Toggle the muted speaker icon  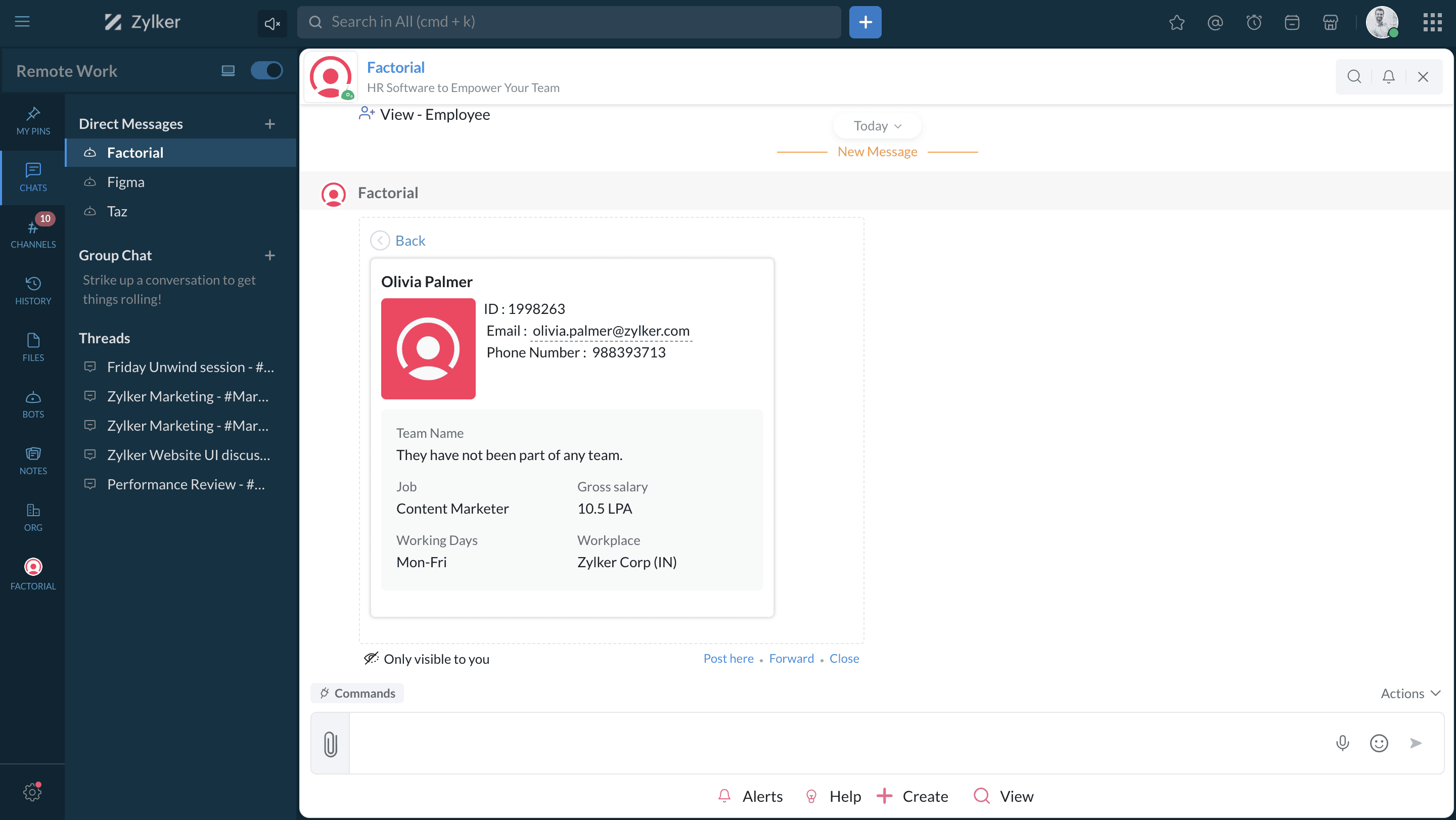click(x=272, y=23)
